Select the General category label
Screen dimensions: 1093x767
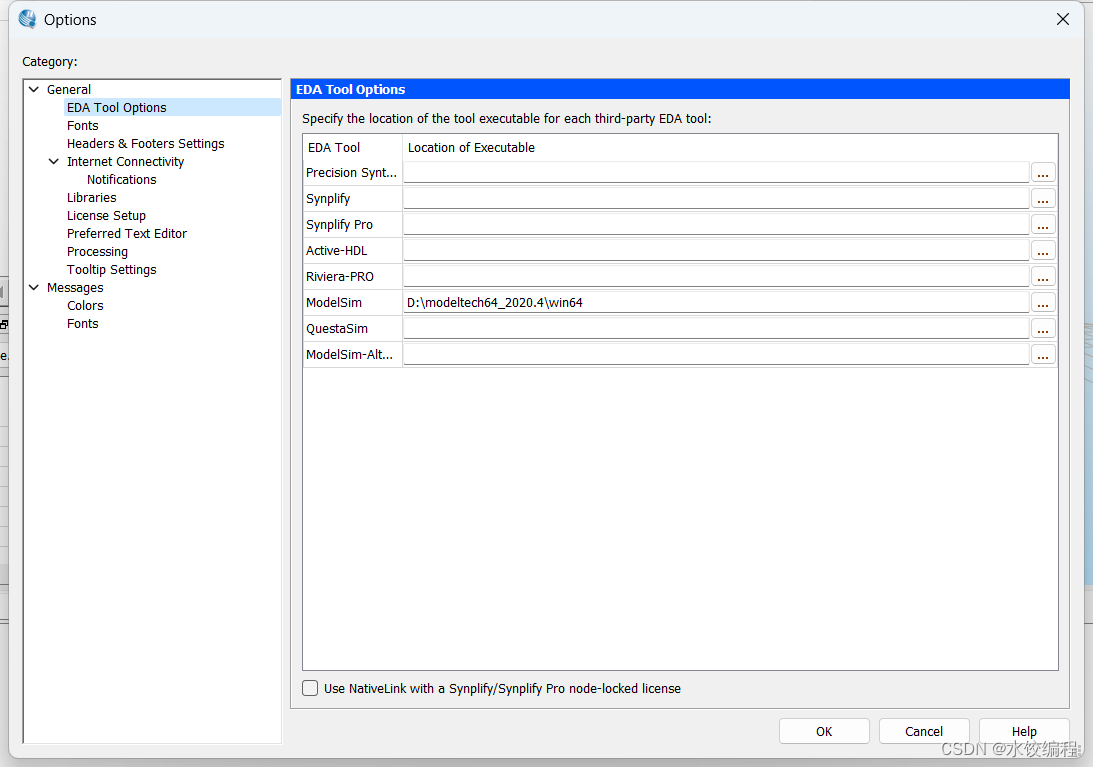[68, 90]
